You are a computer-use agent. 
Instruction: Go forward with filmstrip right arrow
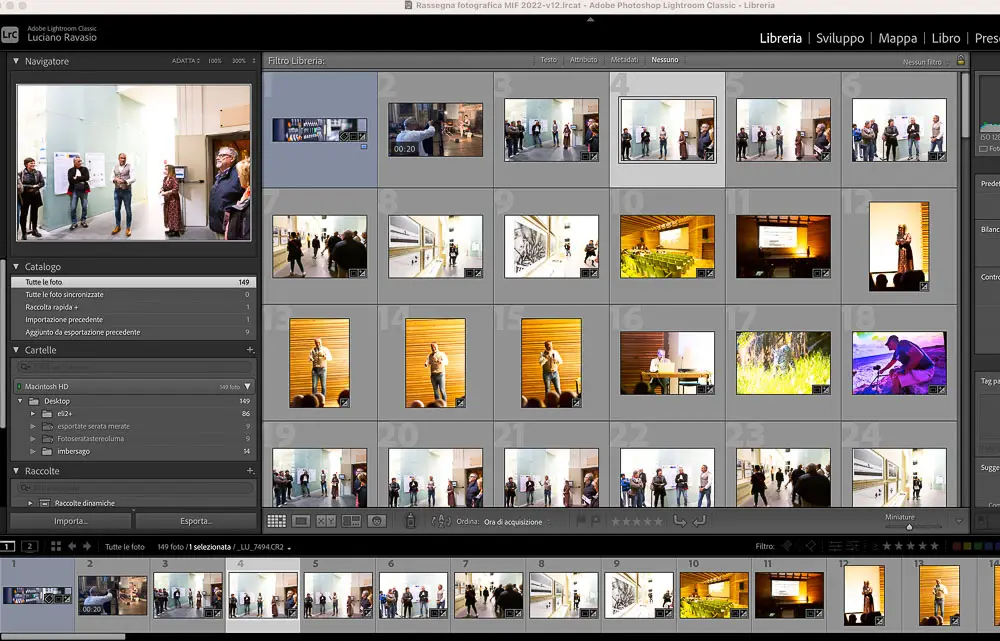coord(87,546)
